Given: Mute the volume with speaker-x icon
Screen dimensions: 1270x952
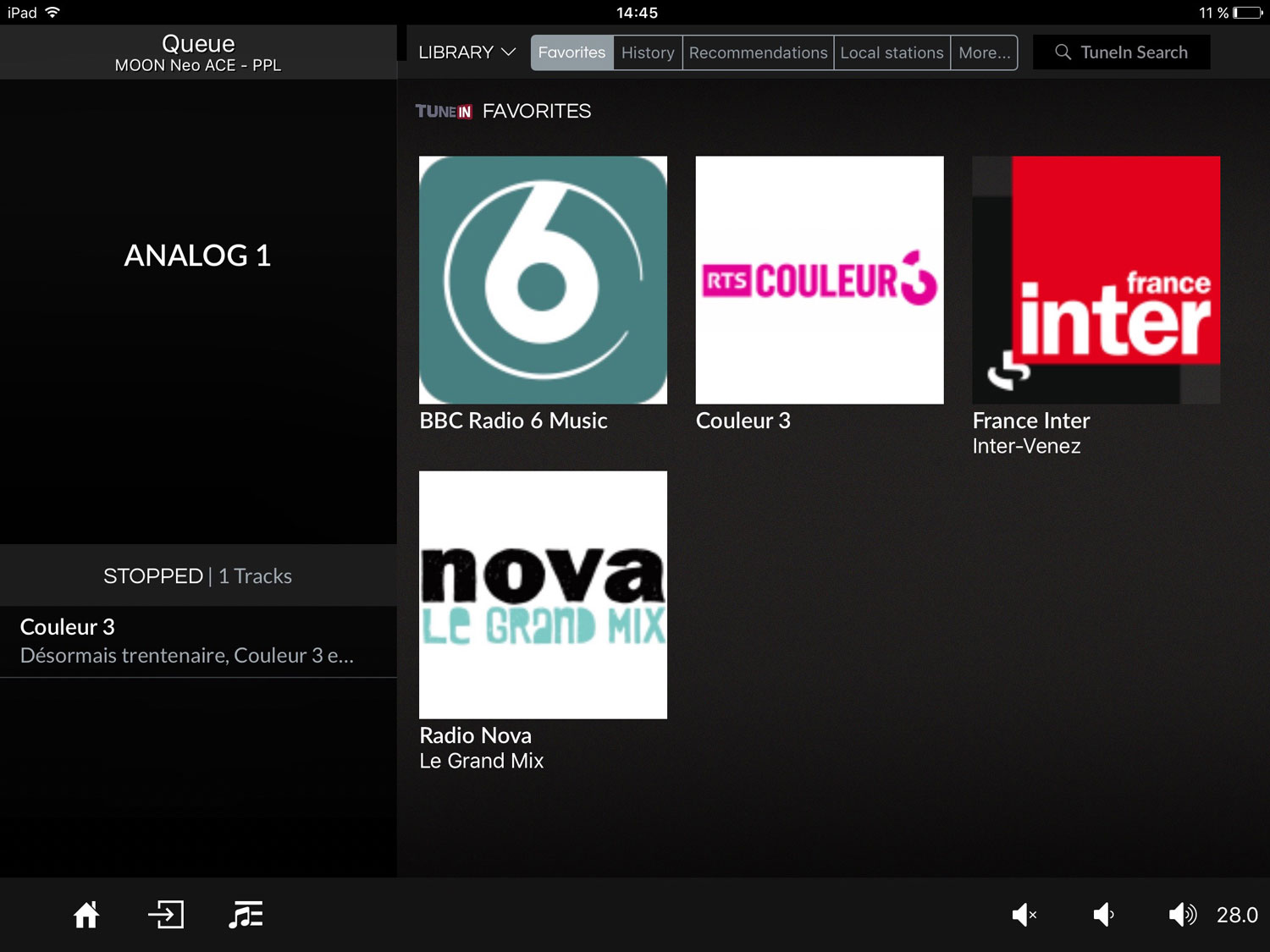Looking at the screenshot, I should [x=1024, y=915].
